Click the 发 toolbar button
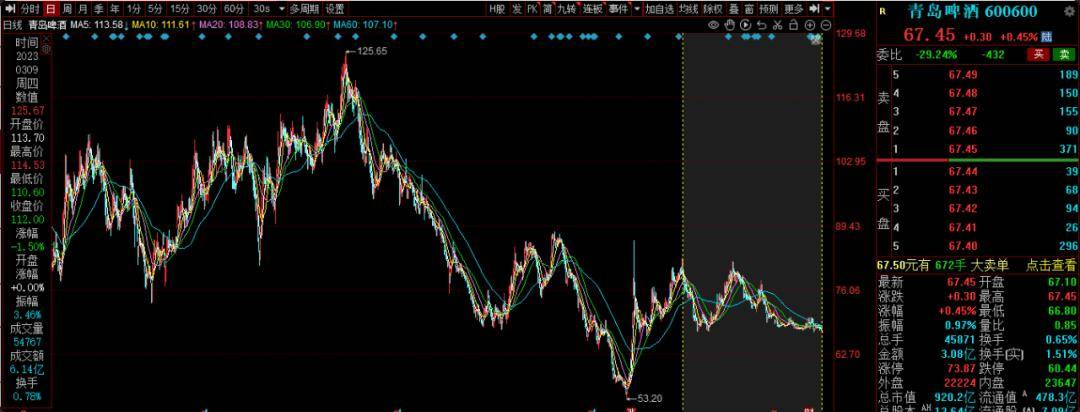Screen dimensions: 1080x412 pyautogui.click(x=517, y=9)
